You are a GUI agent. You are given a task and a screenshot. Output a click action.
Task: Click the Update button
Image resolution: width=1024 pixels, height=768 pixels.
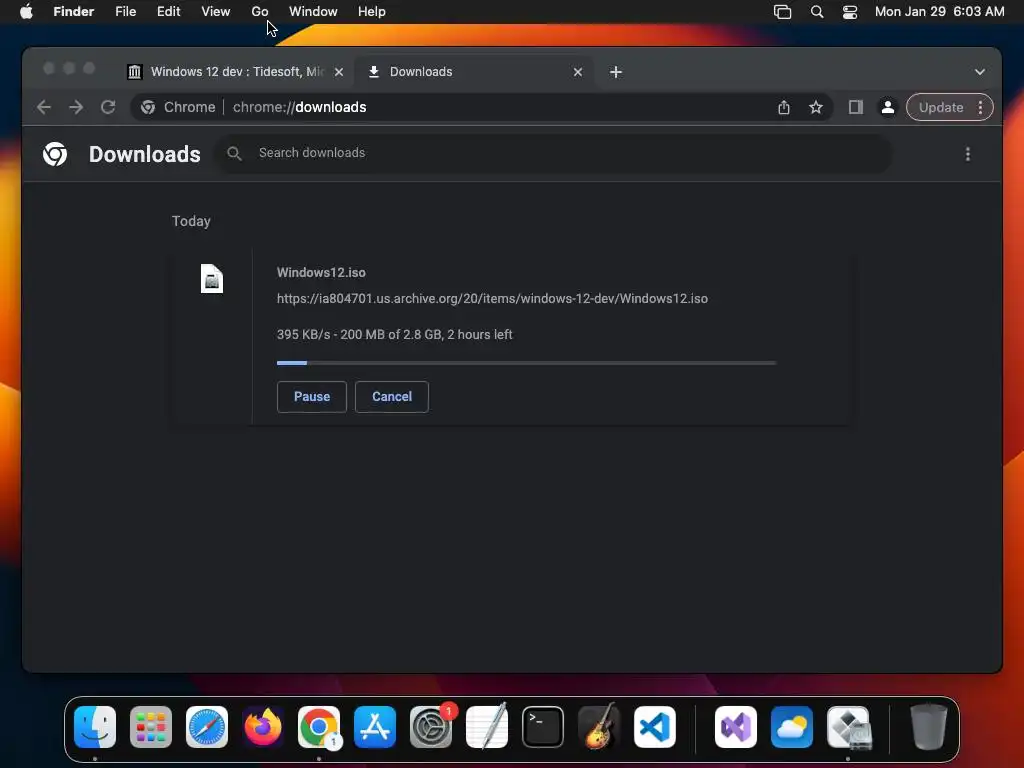tap(940, 107)
